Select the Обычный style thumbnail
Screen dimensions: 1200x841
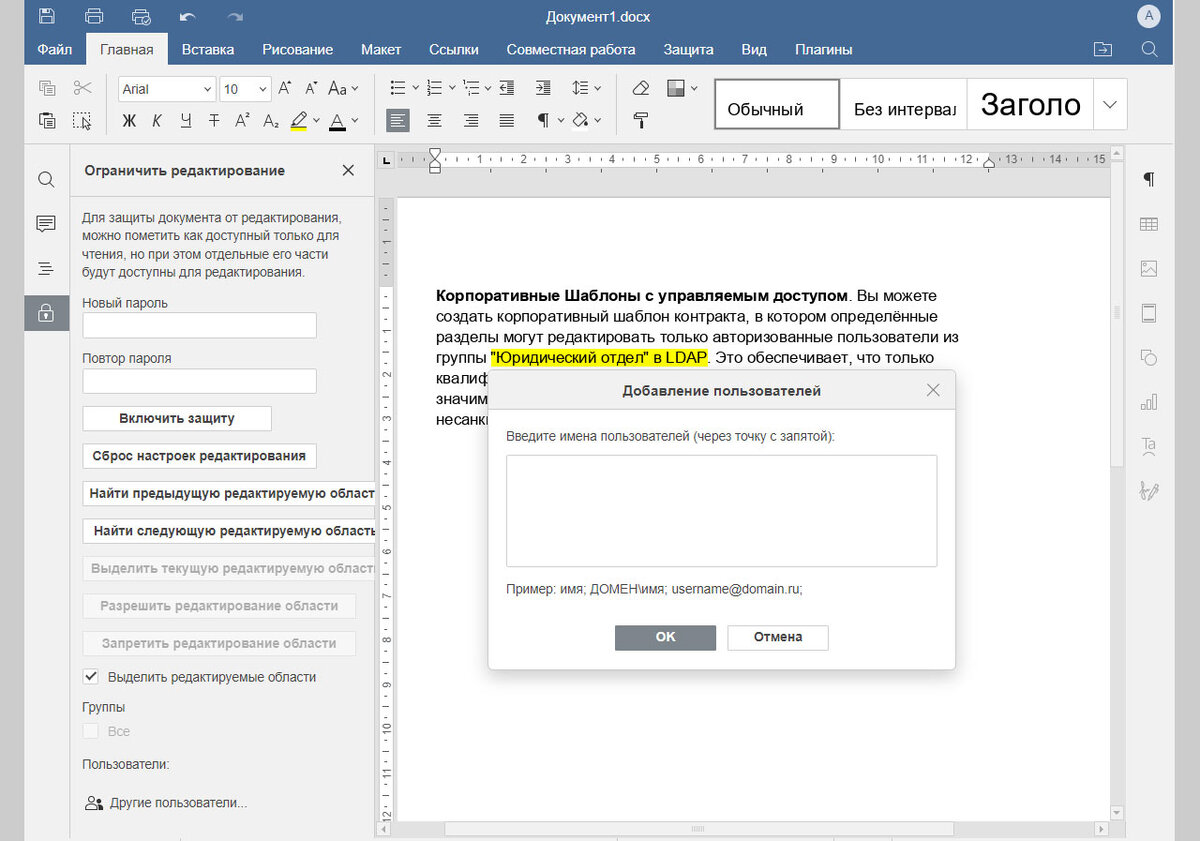(x=777, y=104)
